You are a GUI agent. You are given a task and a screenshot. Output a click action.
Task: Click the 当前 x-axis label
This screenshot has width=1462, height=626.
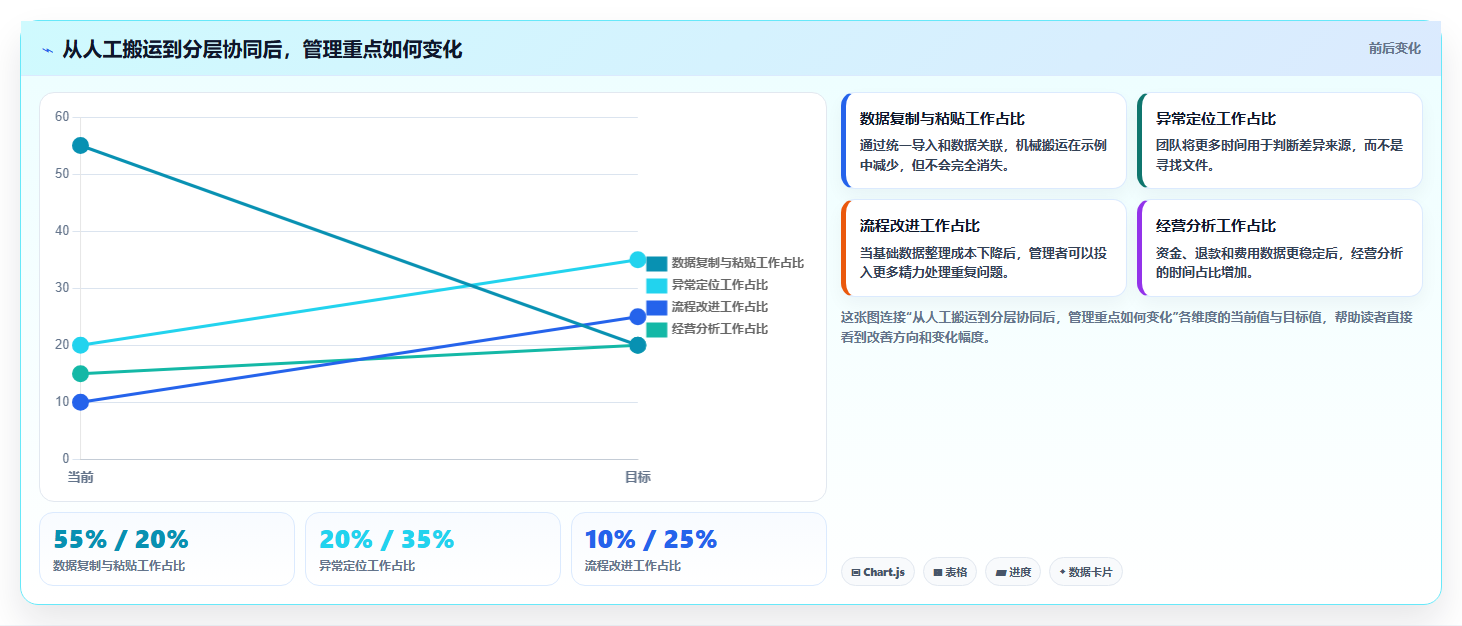point(80,477)
